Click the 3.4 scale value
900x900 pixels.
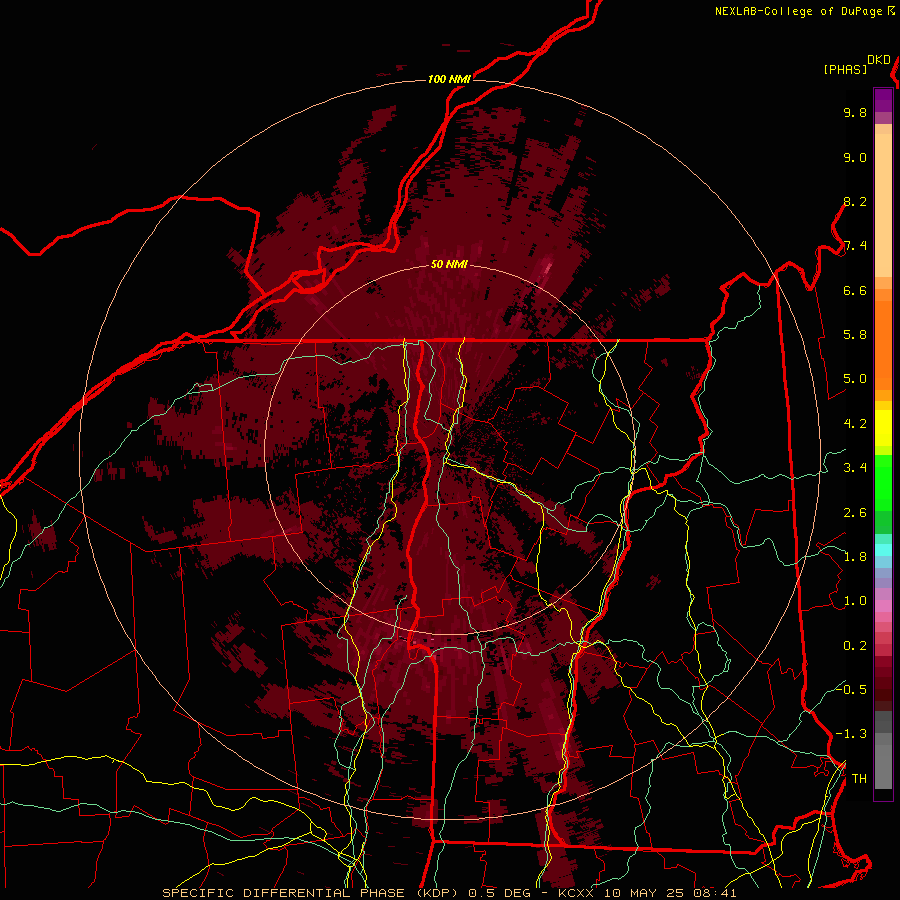(855, 468)
